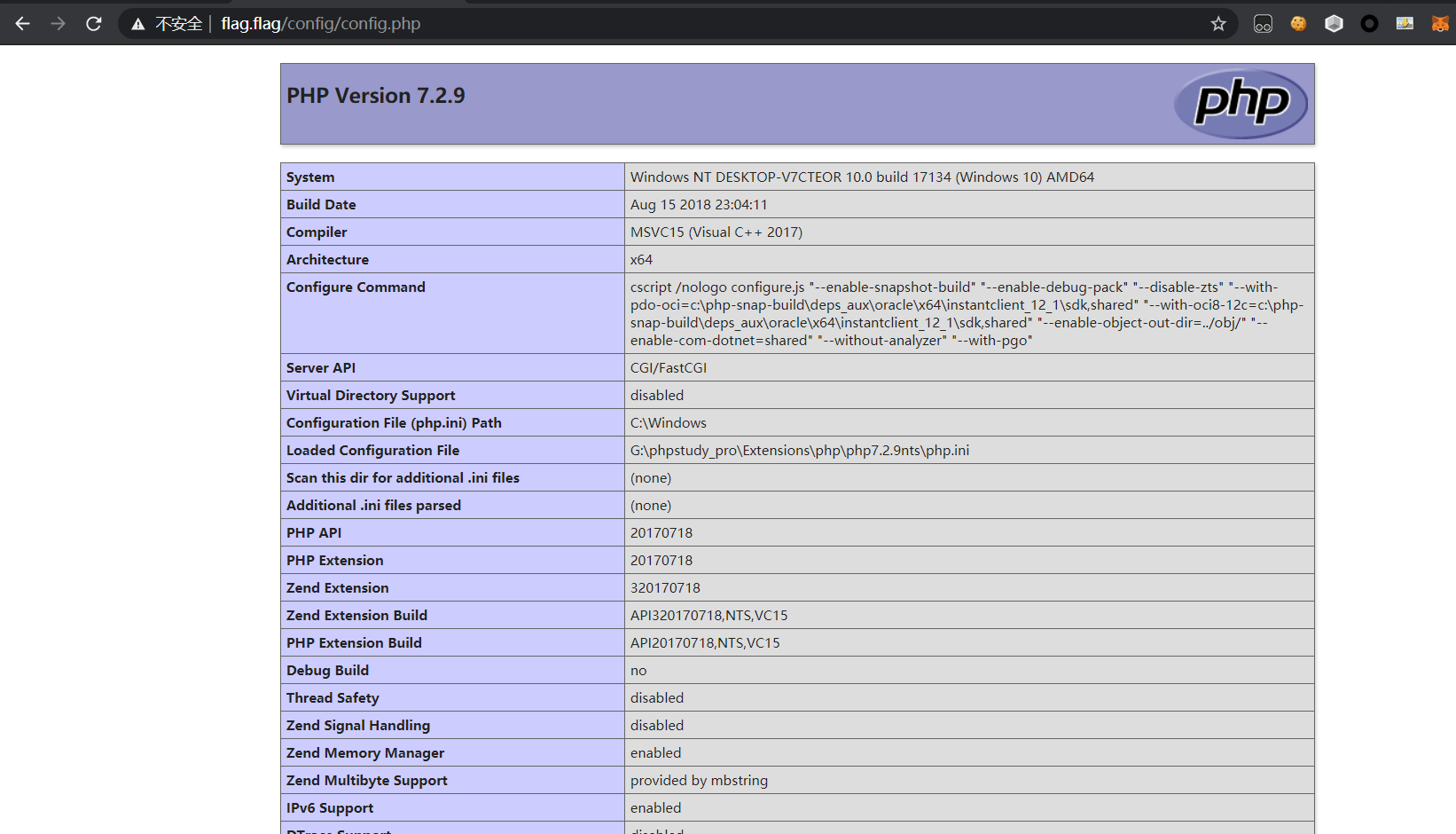The image size is (1456, 834).
Task: Reload the current page
Action: coord(93,23)
